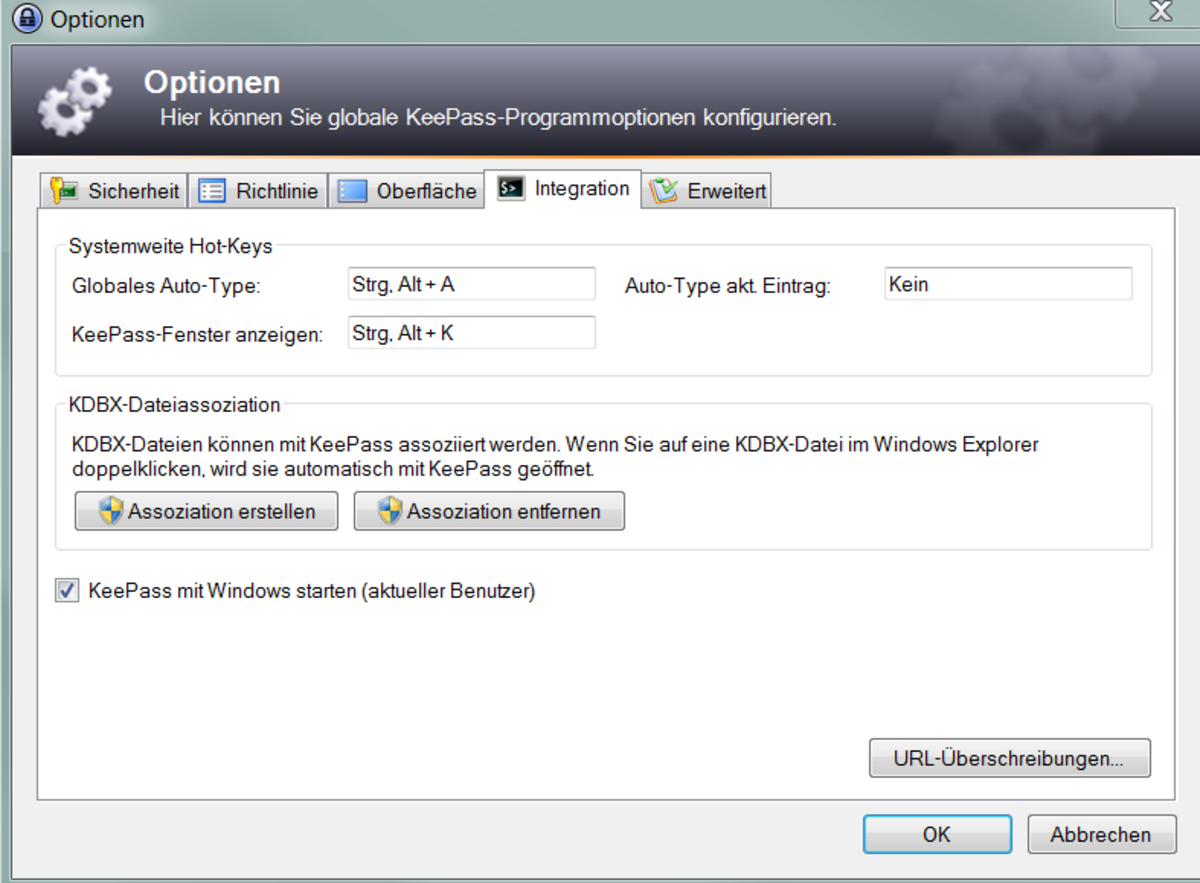Click the Globales Auto-Type hotkey field
Image resolution: width=1200 pixels, height=883 pixels.
pyautogui.click(x=471, y=284)
